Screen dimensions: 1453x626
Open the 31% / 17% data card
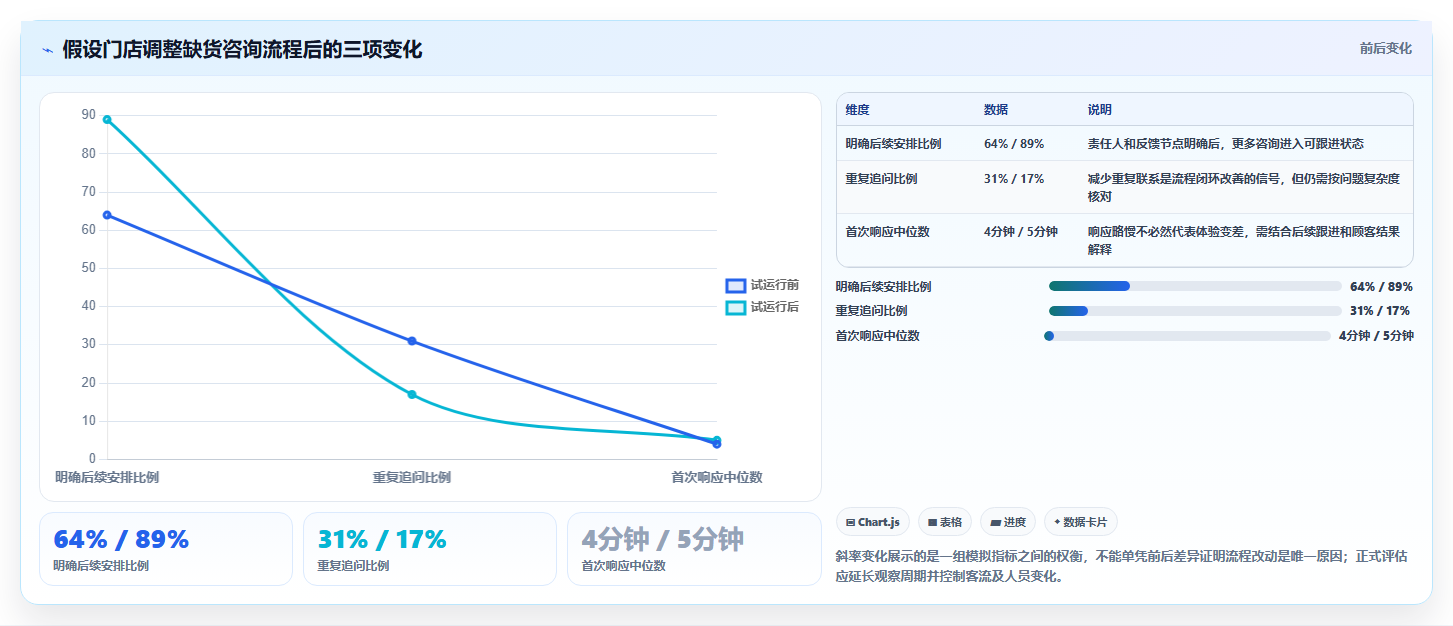point(430,549)
